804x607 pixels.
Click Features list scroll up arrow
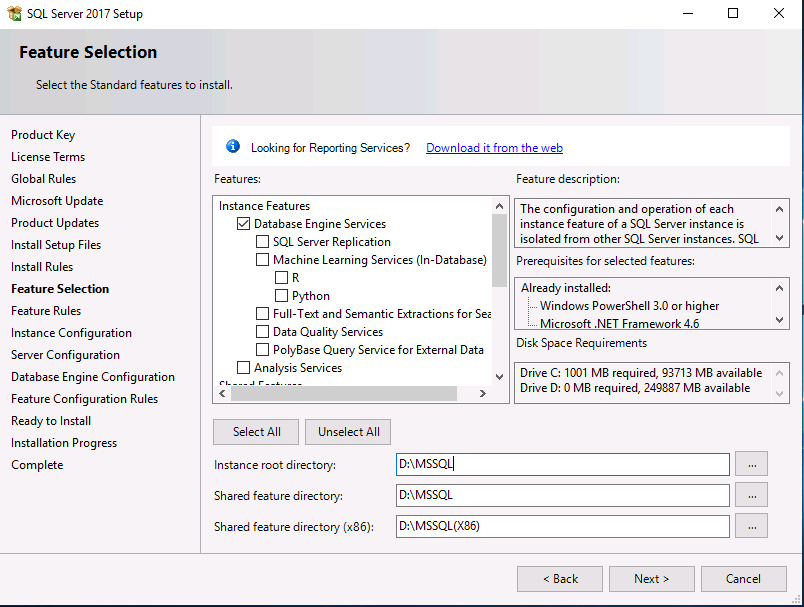tap(499, 206)
